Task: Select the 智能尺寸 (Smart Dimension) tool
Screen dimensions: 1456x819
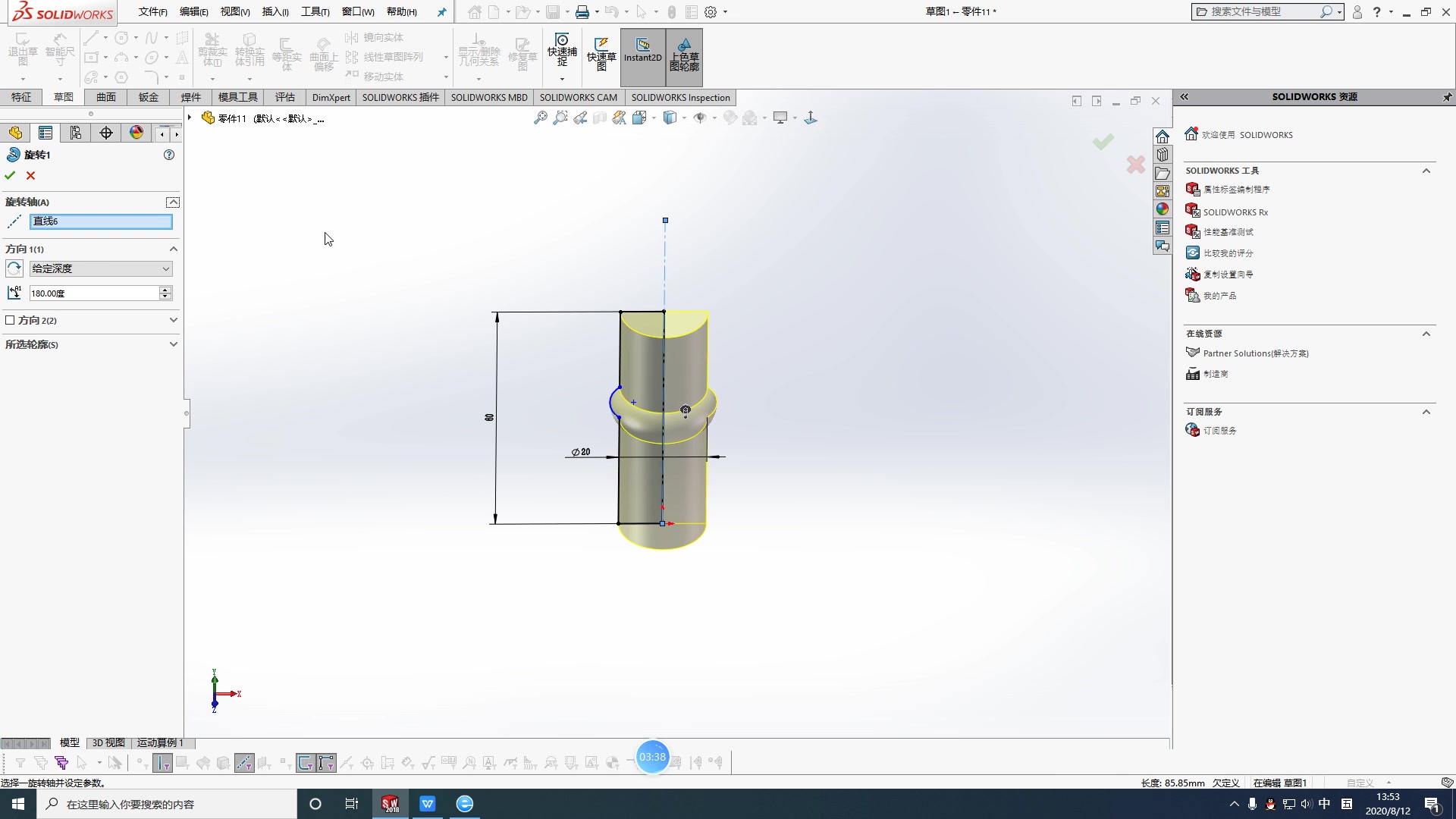Action: tap(59, 49)
